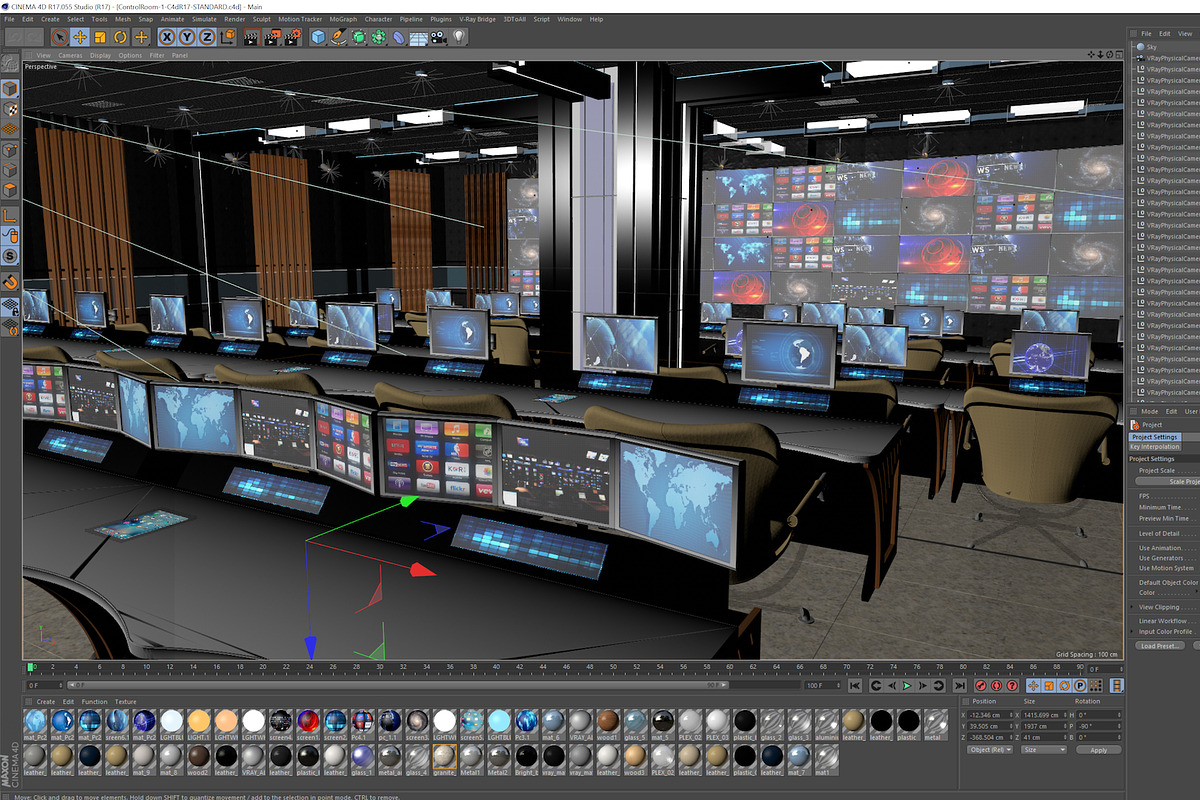Screen dimensions: 1200x800
Task: Jump to the start of animation
Action: tap(855, 686)
